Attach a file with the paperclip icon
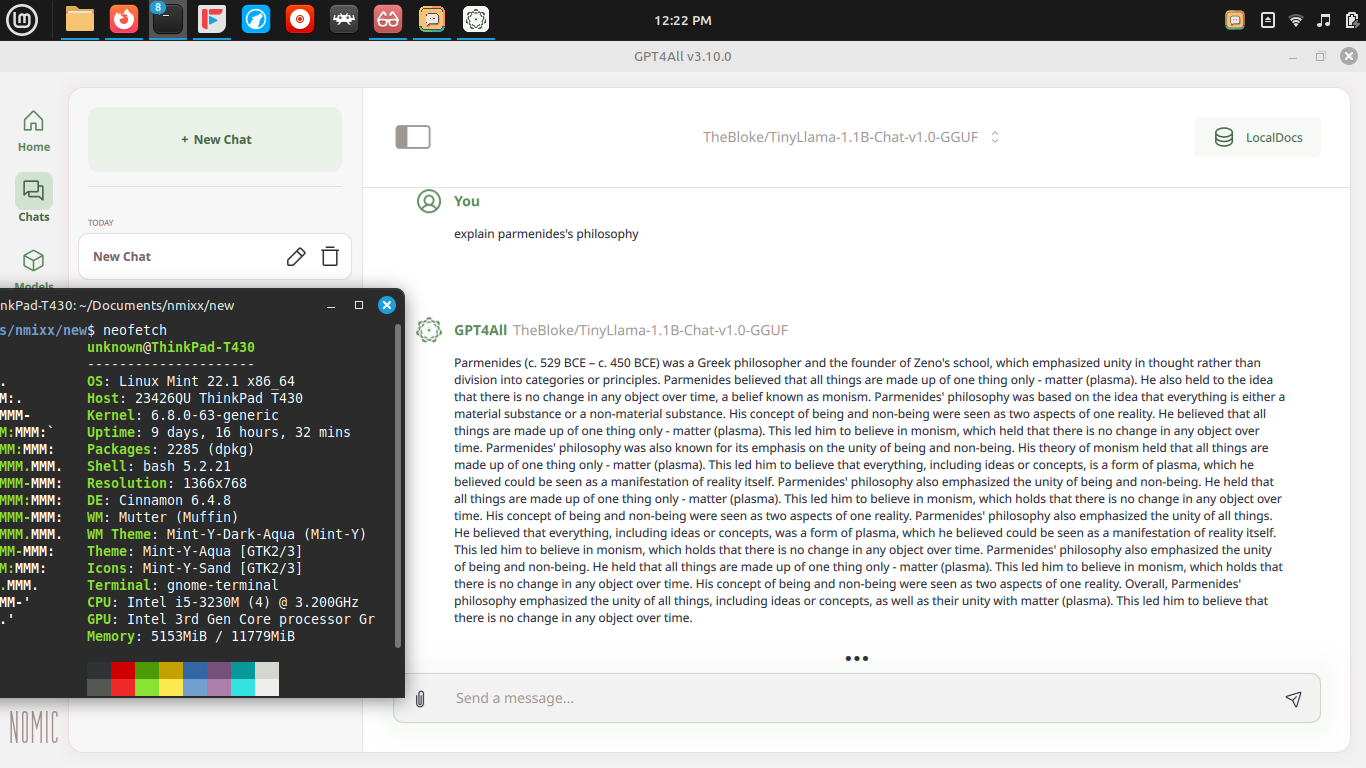The image size is (1366, 768). click(420, 698)
